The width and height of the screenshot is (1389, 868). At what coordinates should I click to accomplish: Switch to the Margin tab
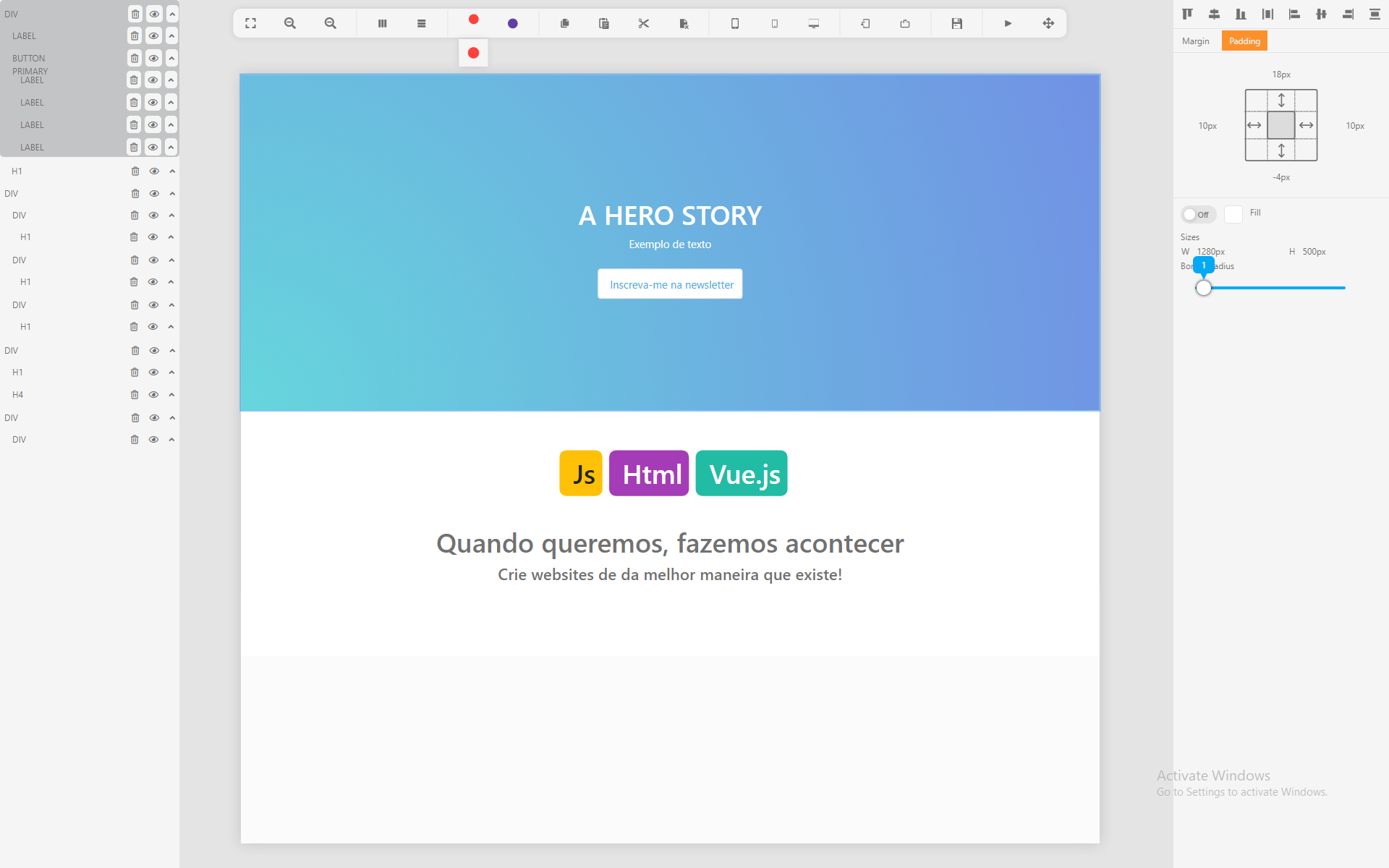[1195, 41]
